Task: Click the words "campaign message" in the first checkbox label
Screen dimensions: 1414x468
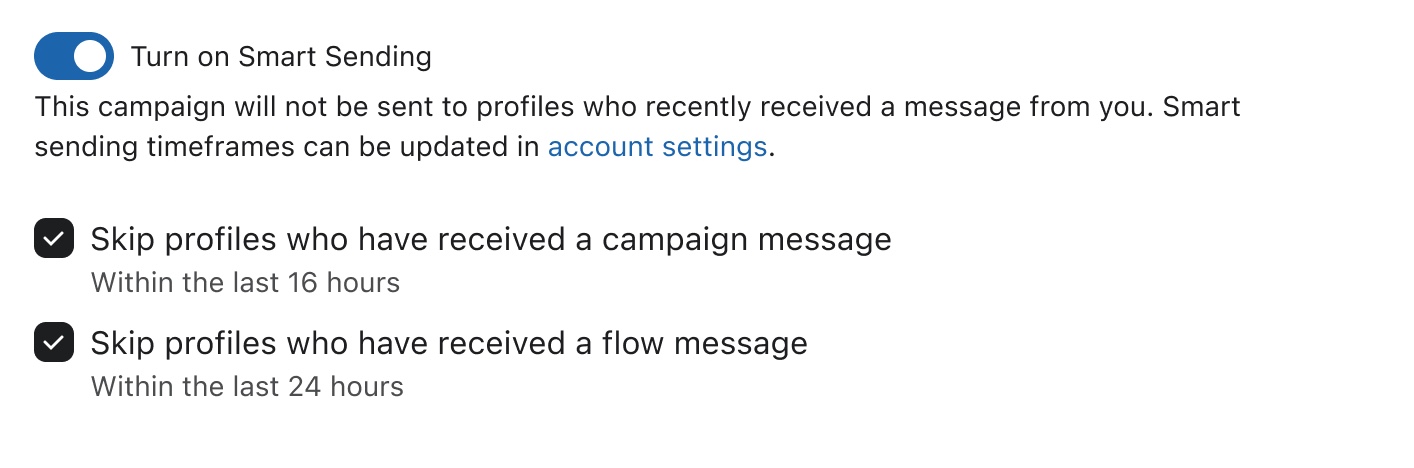Action: (746, 240)
